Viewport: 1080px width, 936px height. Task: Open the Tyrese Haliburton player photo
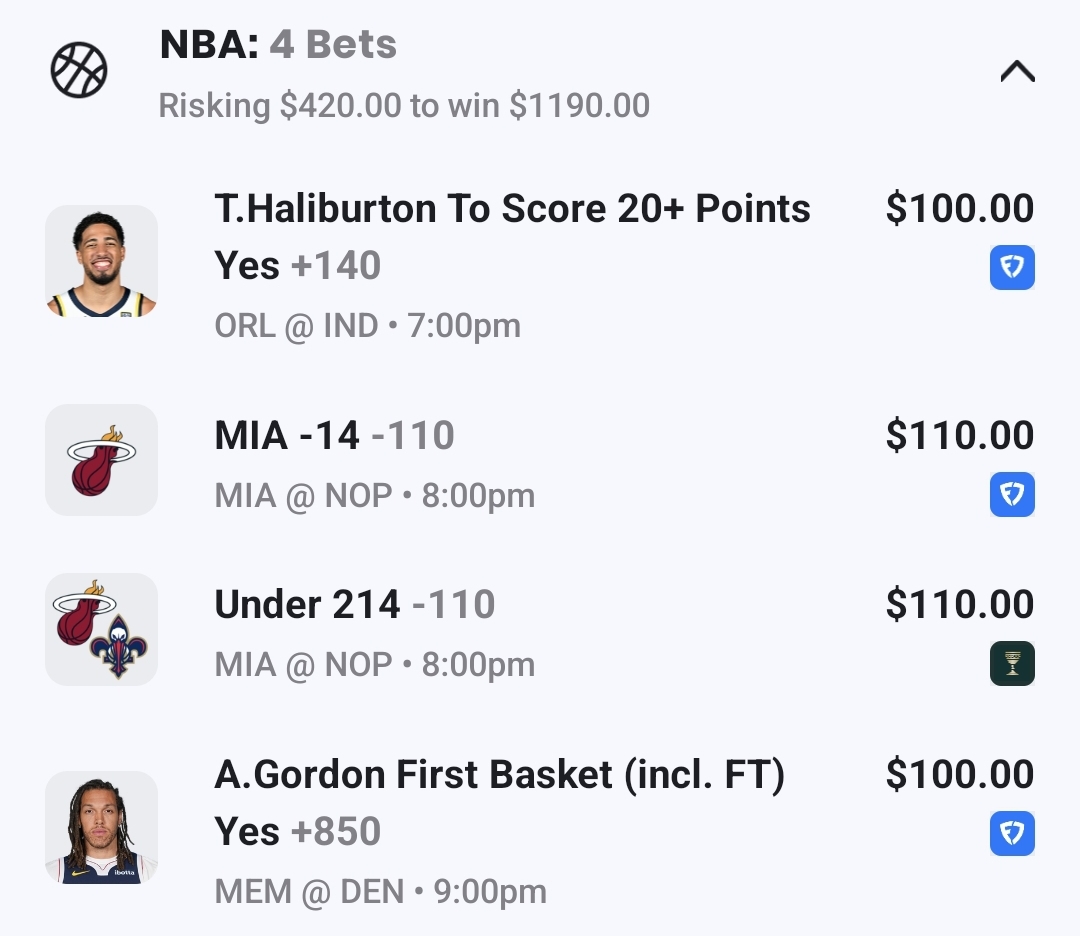click(101, 261)
